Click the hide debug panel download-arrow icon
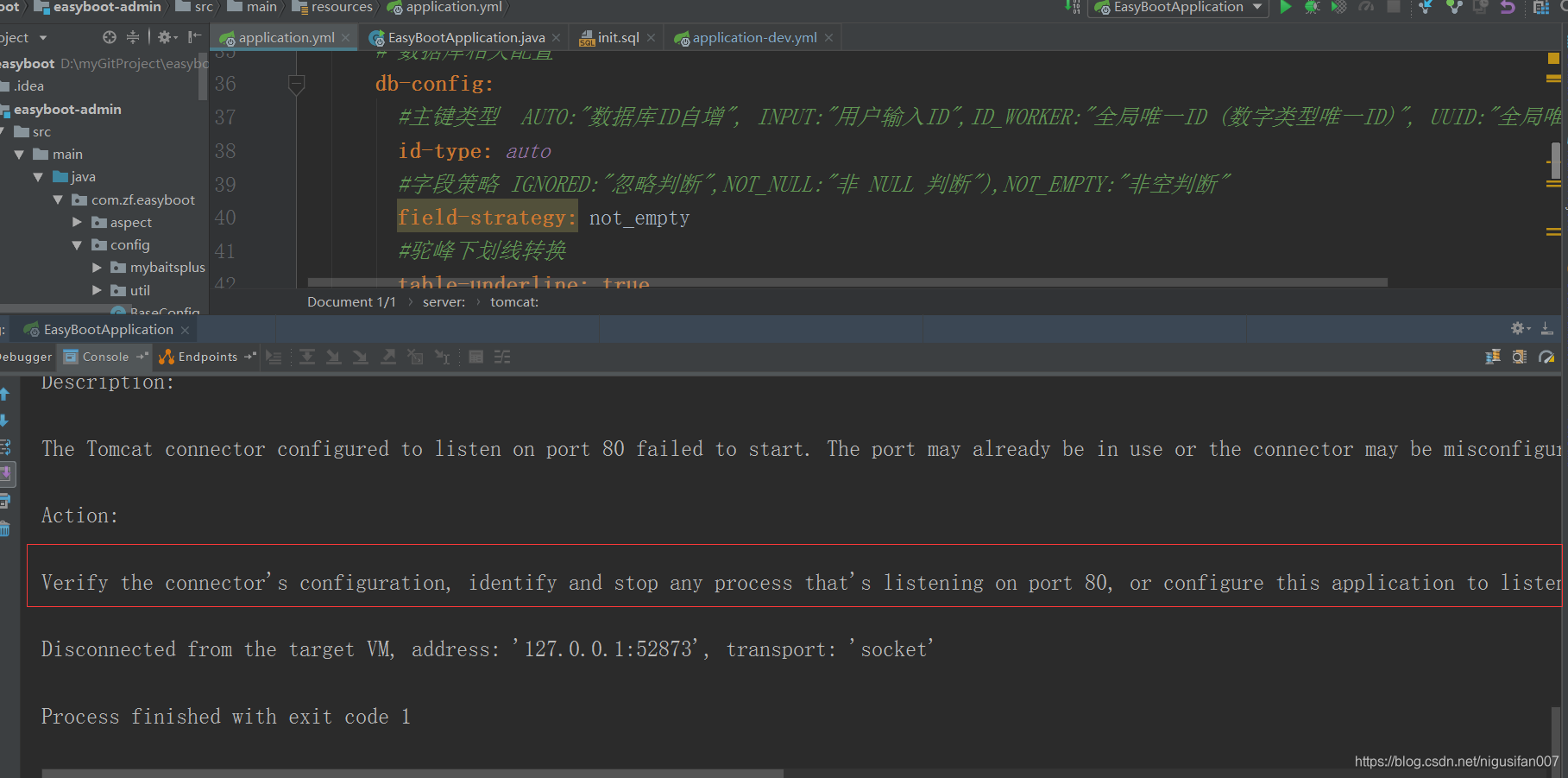The width and height of the screenshot is (1568, 778). tap(1547, 329)
